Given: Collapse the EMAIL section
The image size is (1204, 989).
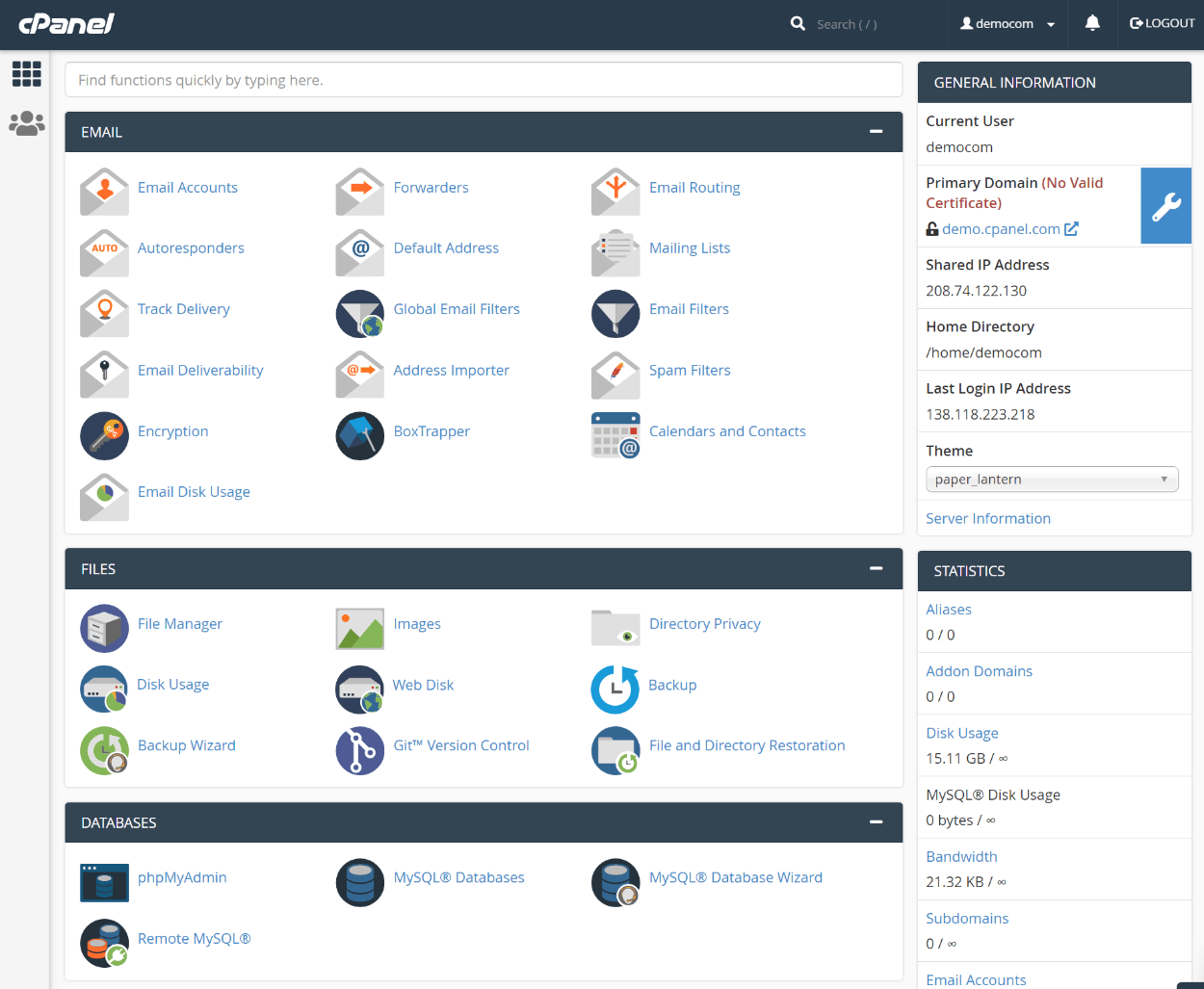Looking at the screenshot, I should 876,132.
